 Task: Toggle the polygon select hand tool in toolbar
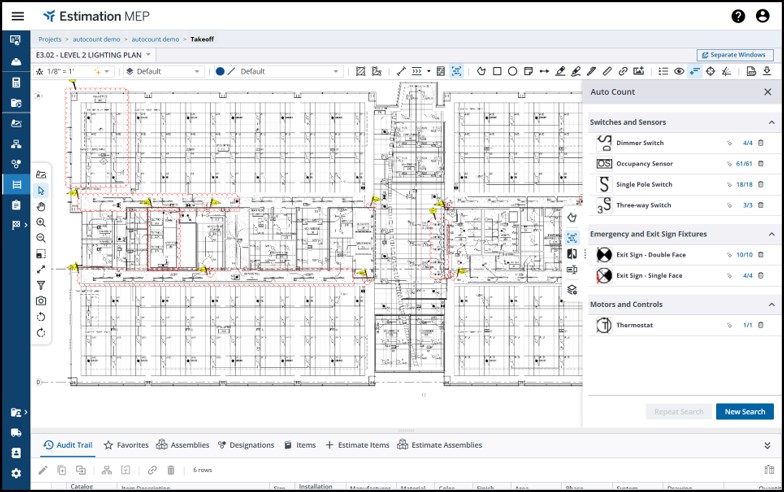(x=482, y=72)
